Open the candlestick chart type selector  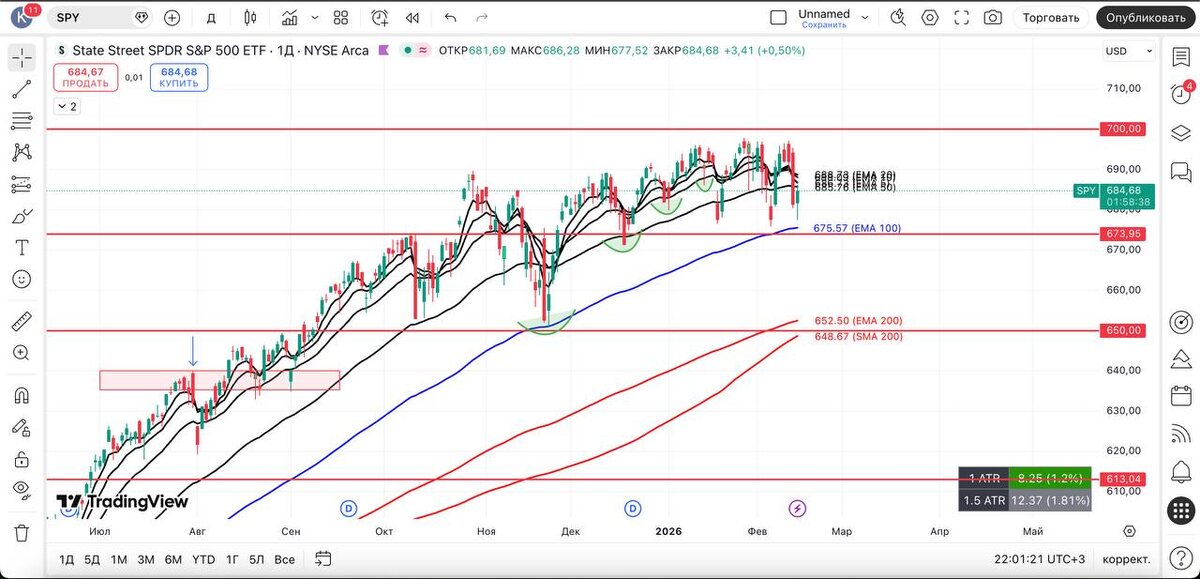(250, 17)
